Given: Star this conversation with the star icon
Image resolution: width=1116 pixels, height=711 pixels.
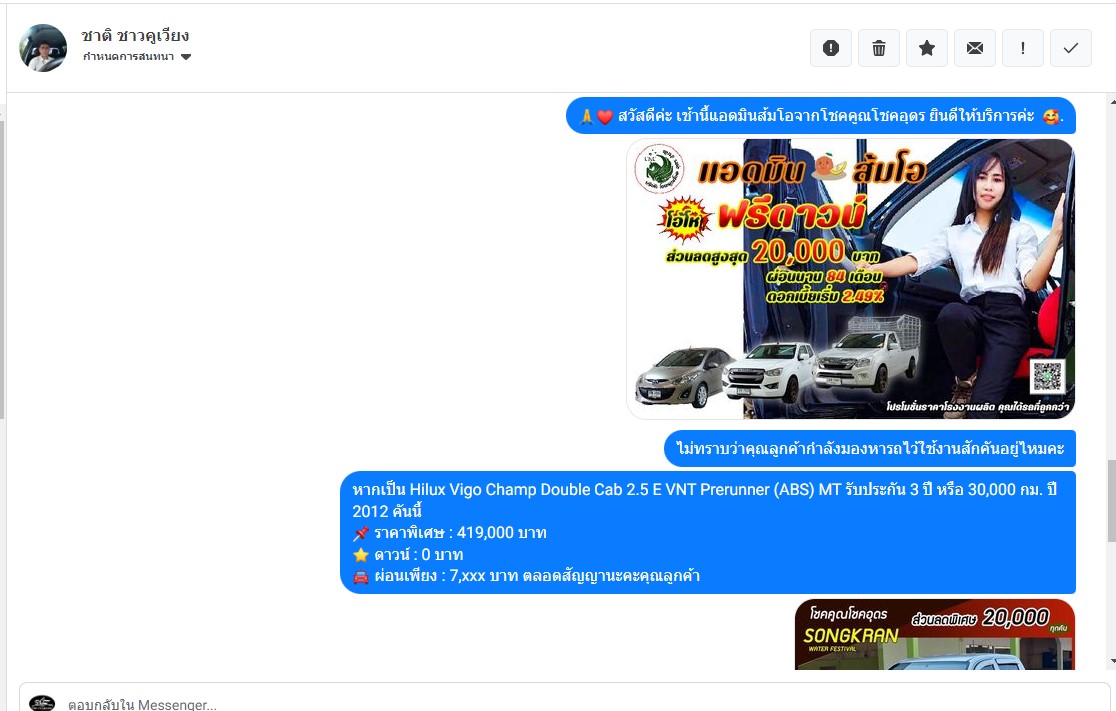Looking at the screenshot, I should [927, 48].
